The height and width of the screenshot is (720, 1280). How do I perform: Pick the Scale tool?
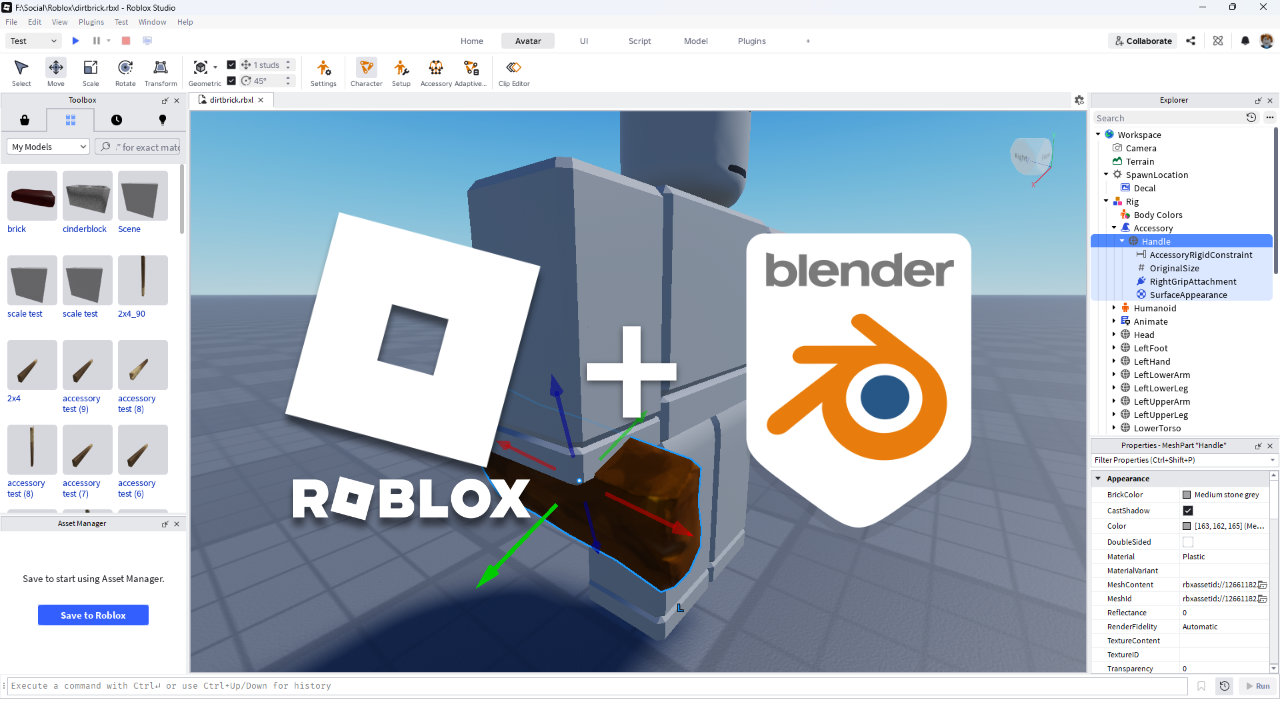pyautogui.click(x=90, y=72)
